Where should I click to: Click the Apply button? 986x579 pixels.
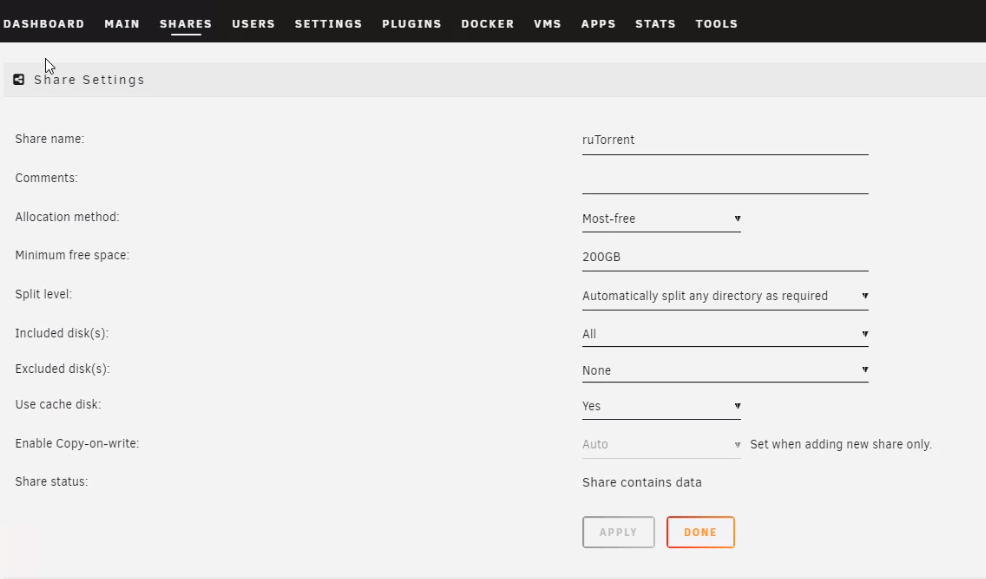(618, 532)
